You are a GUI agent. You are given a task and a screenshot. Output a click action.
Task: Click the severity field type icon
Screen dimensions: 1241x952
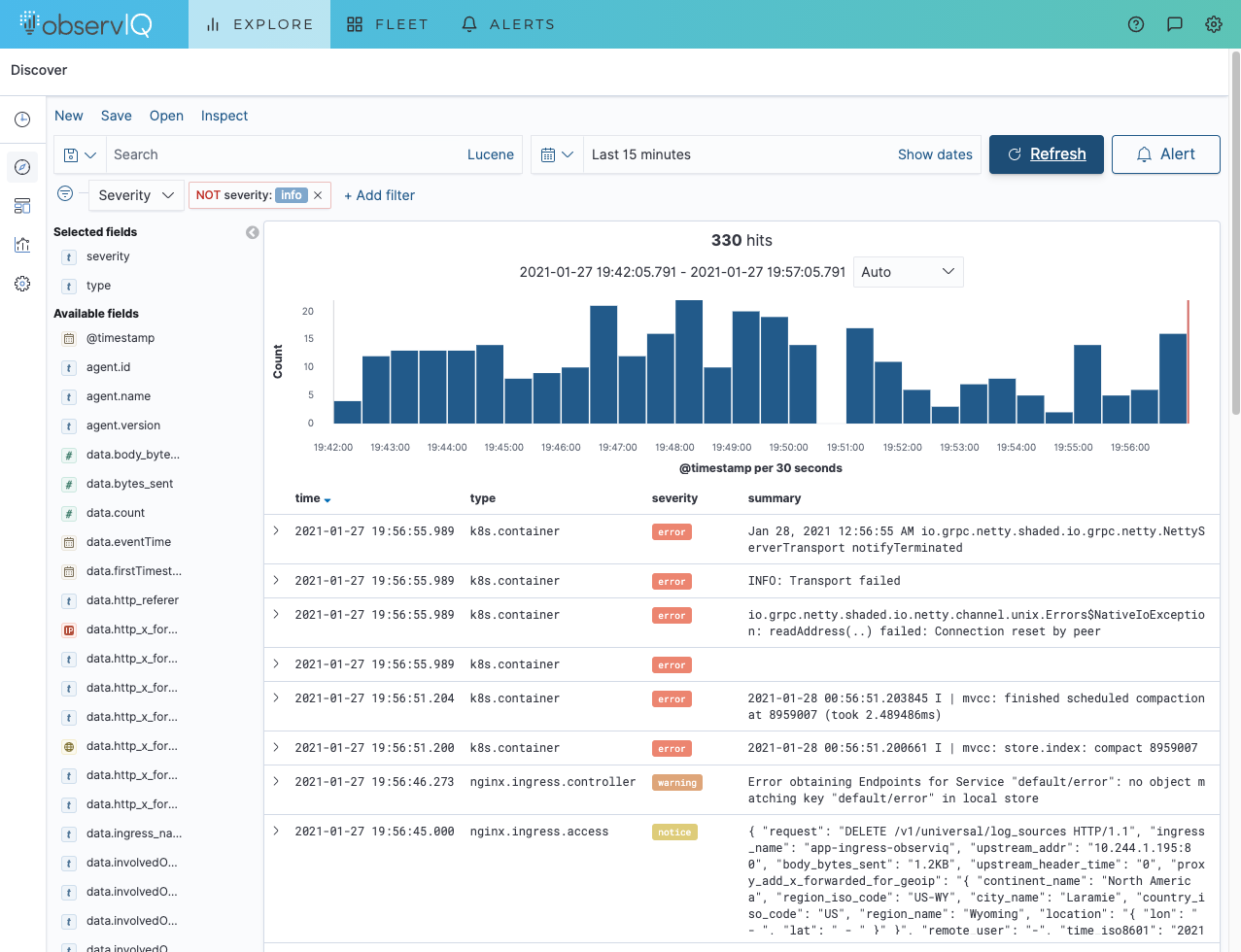pos(69,256)
